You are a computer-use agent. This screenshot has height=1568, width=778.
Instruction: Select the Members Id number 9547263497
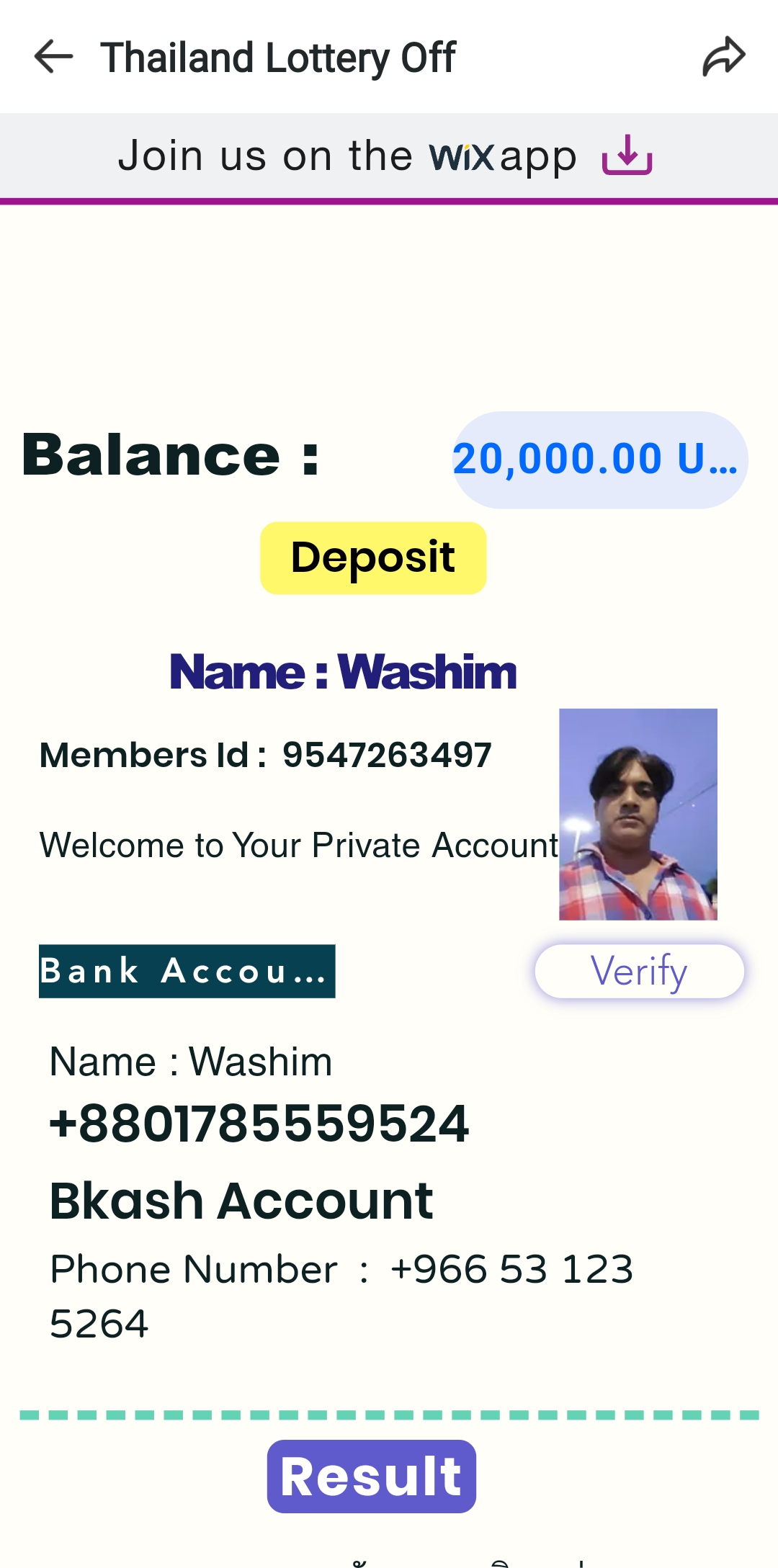tap(387, 755)
